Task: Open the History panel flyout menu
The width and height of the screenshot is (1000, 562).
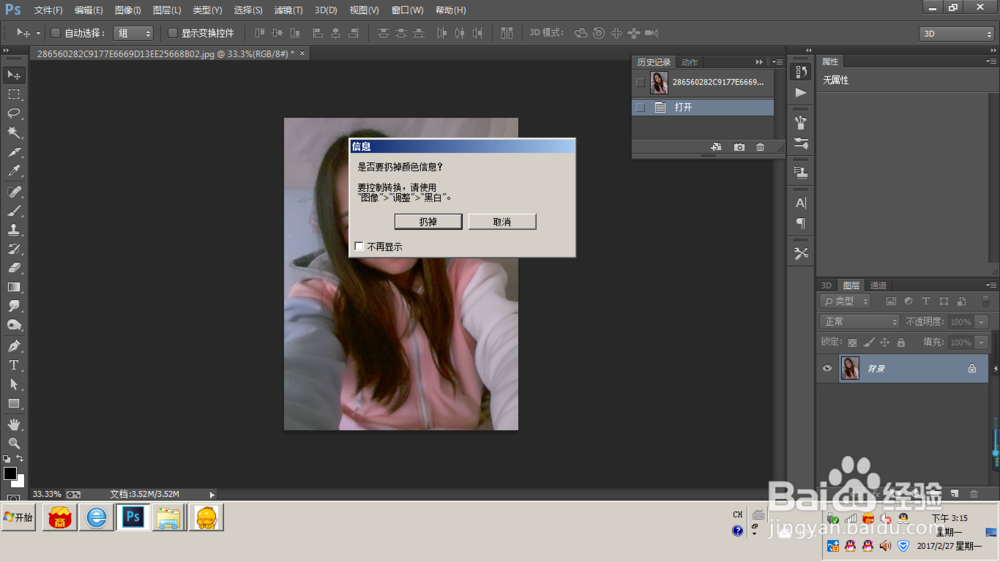Action: point(777,62)
